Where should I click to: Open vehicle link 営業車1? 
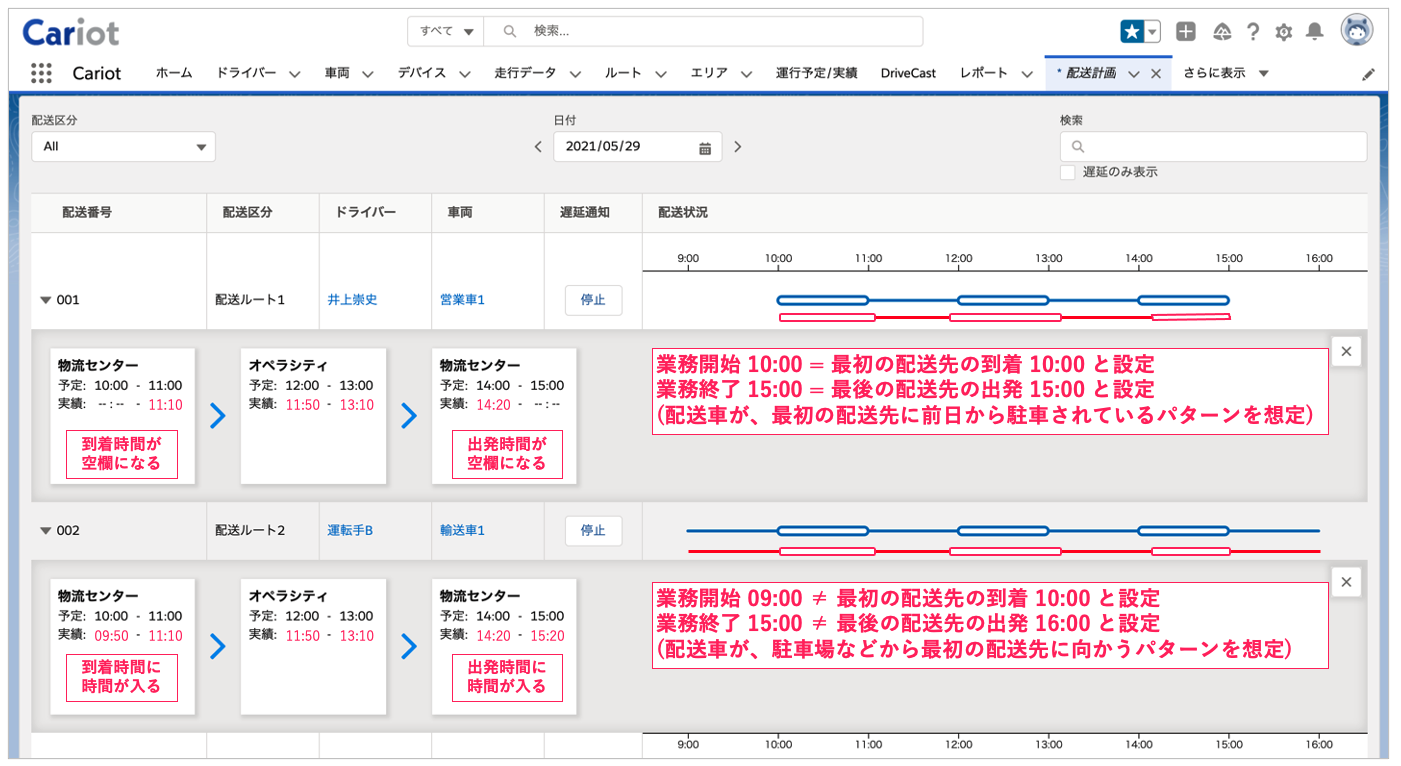click(x=462, y=300)
